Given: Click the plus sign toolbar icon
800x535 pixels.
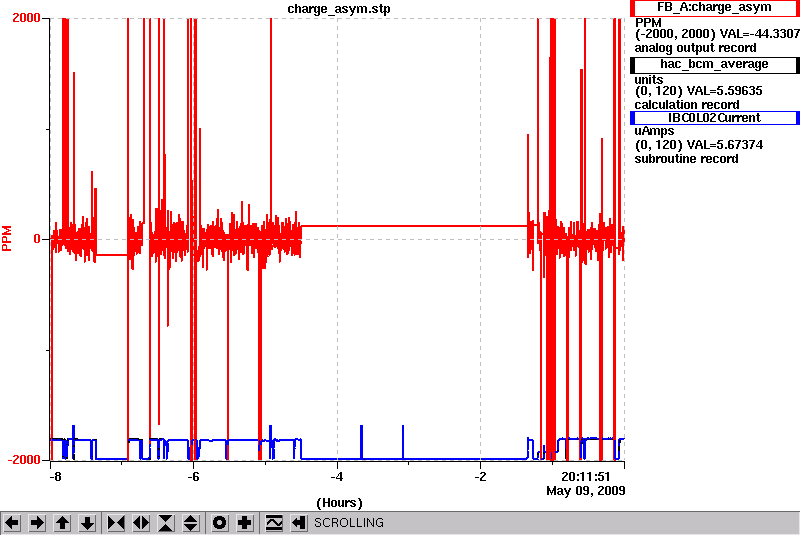Looking at the screenshot, I should [245, 523].
